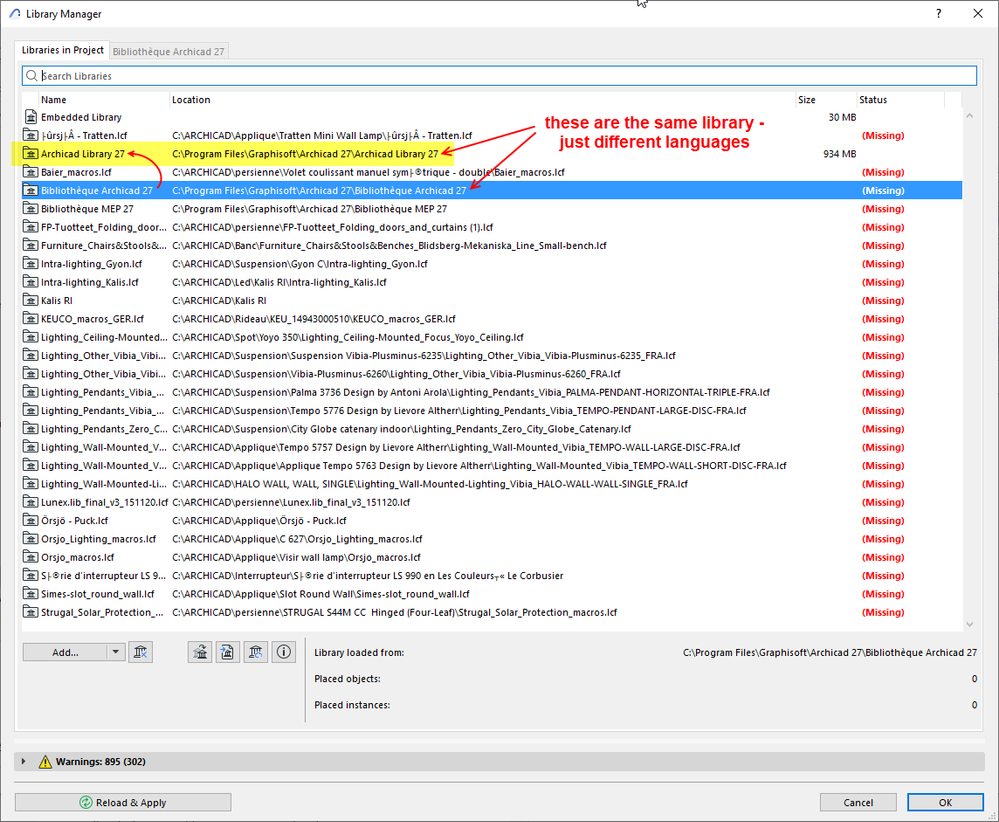Open the Bibliothèque Archicad 27 tab
The width and height of the screenshot is (999, 822).
[x=169, y=52]
